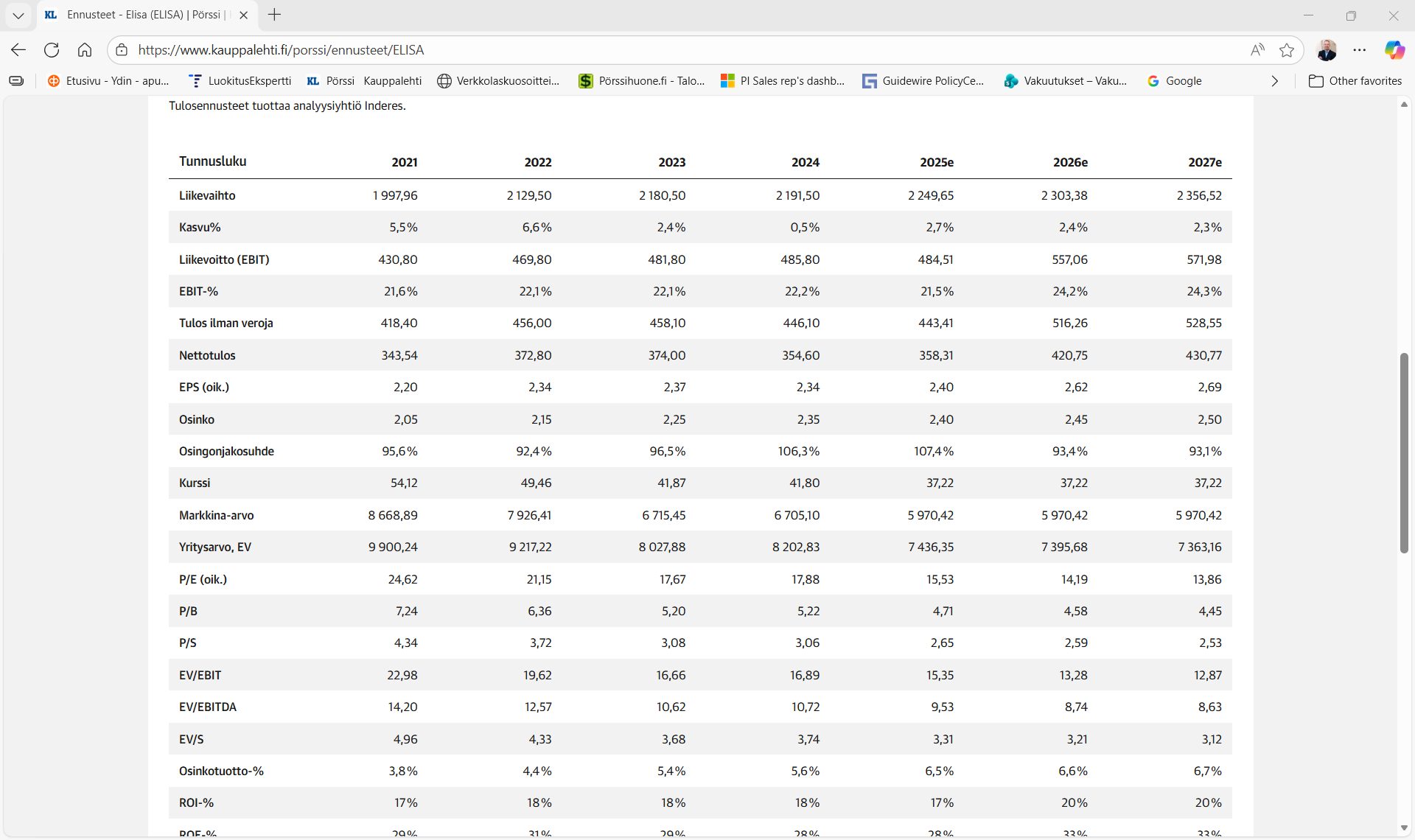This screenshot has width=1415, height=840.
Task: Open Copilot icon in toolbar
Action: [1394, 50]
